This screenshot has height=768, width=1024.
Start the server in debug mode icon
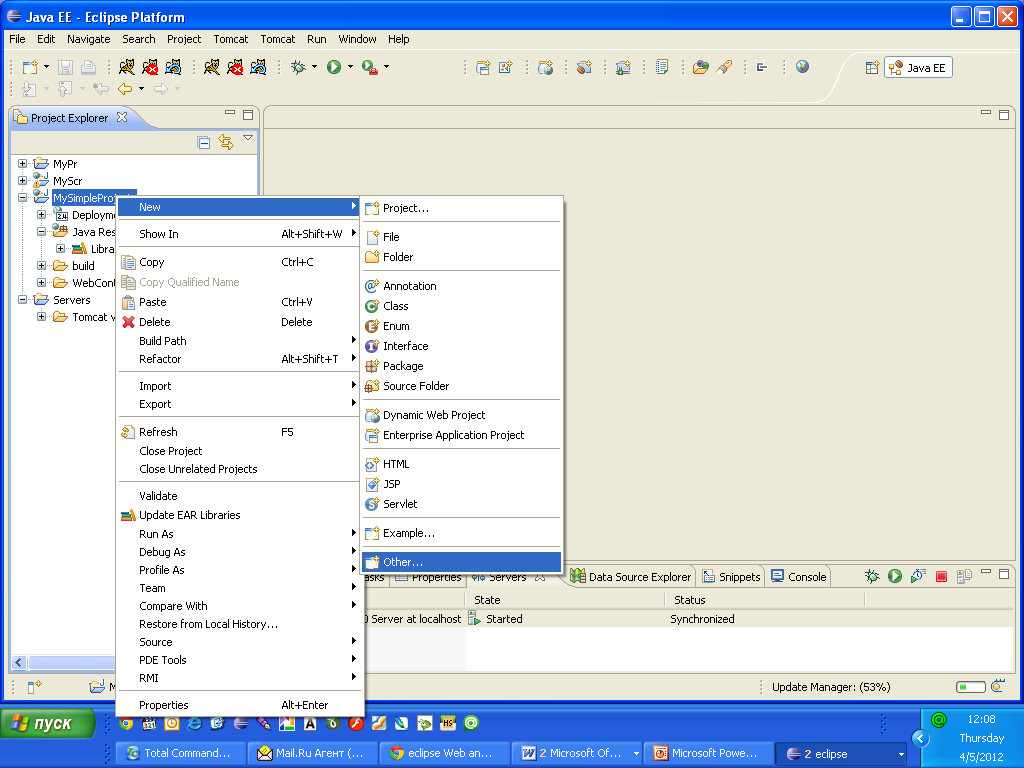click(x=872, y=576)
